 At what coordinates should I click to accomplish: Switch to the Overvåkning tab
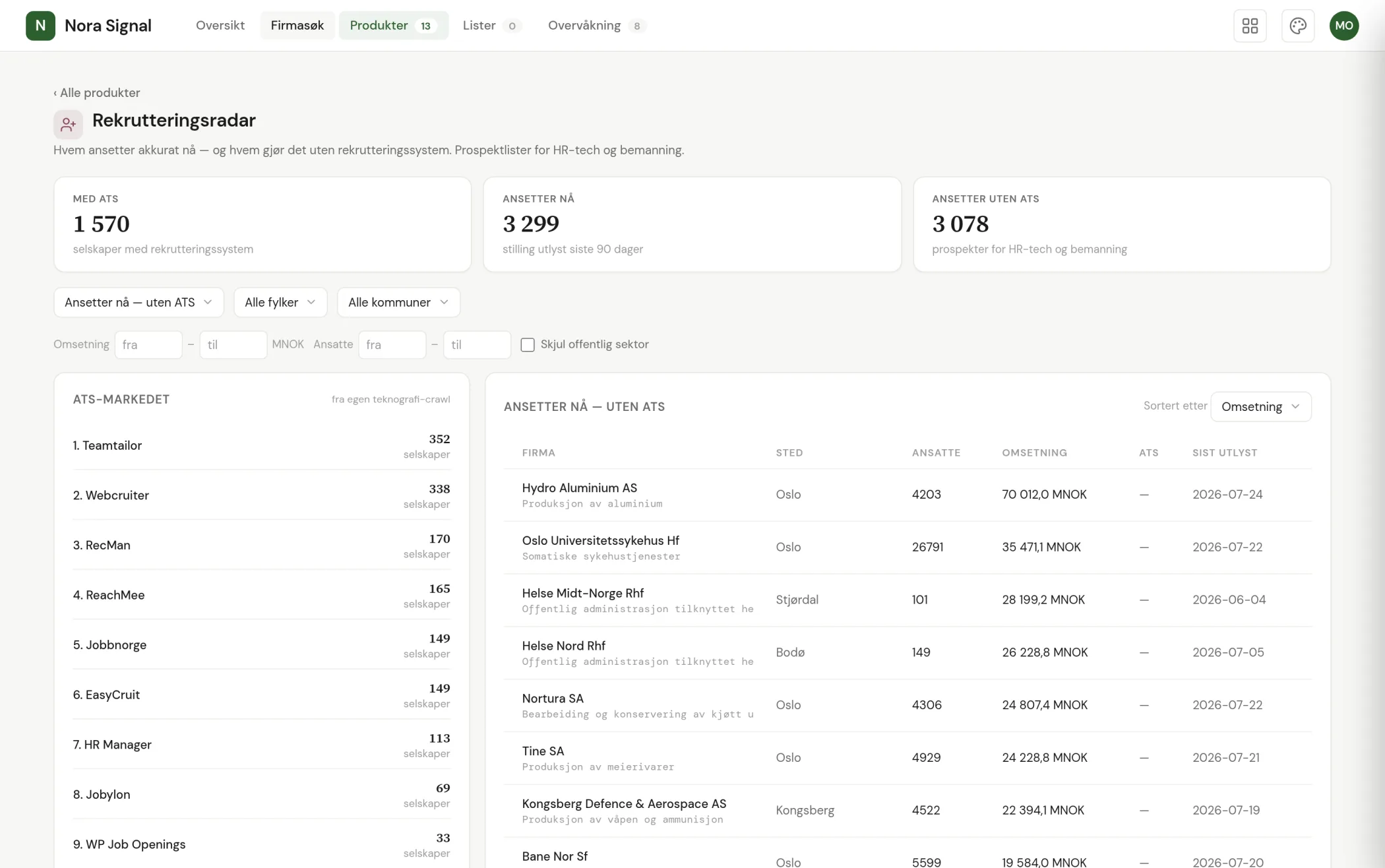click(596, 25)
